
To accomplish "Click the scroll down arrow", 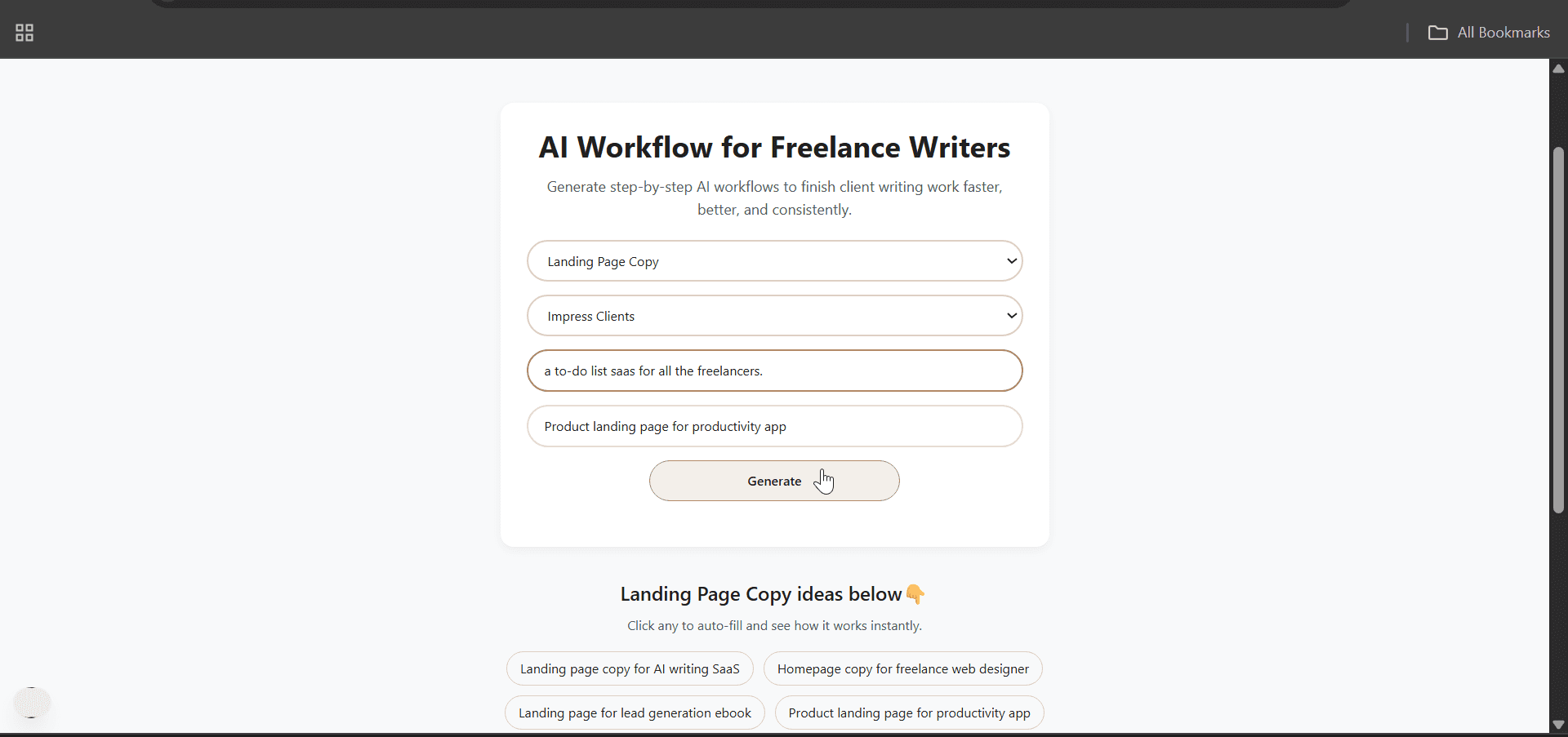I will tap(1558, 725).
